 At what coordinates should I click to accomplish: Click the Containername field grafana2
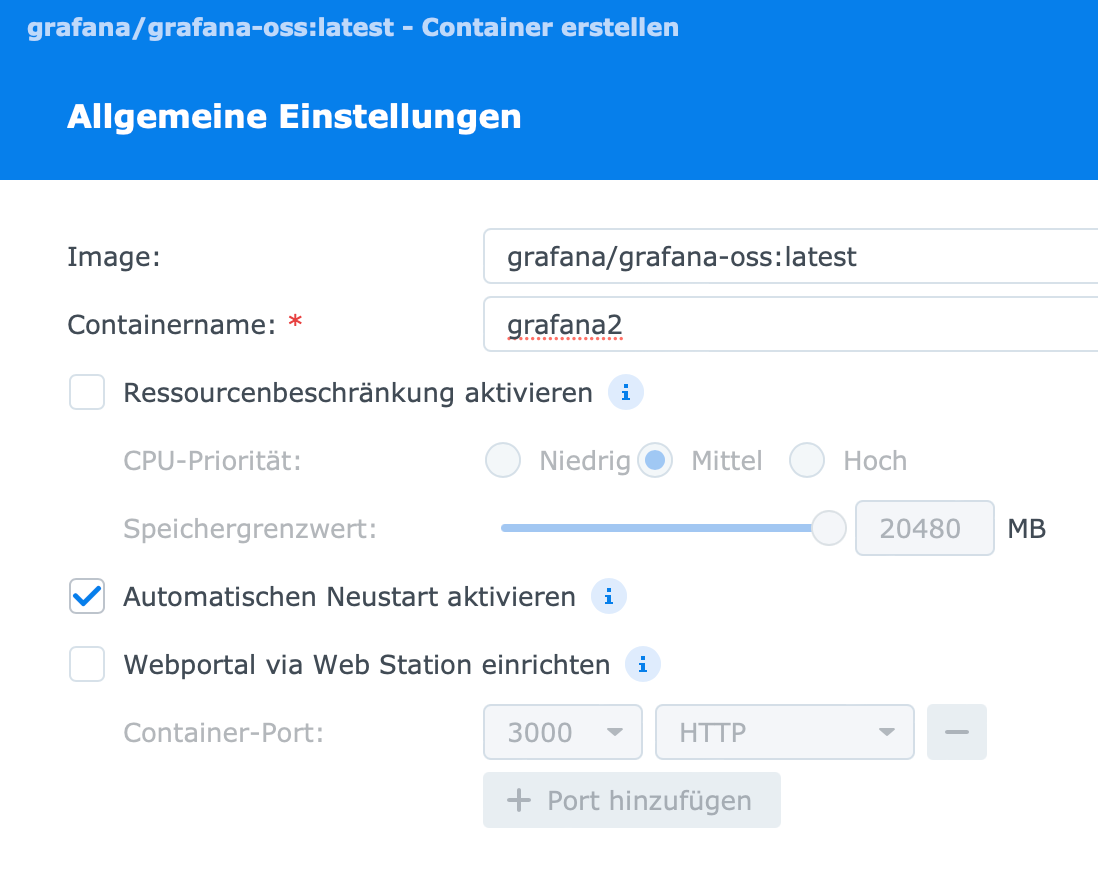pos(791,324)
